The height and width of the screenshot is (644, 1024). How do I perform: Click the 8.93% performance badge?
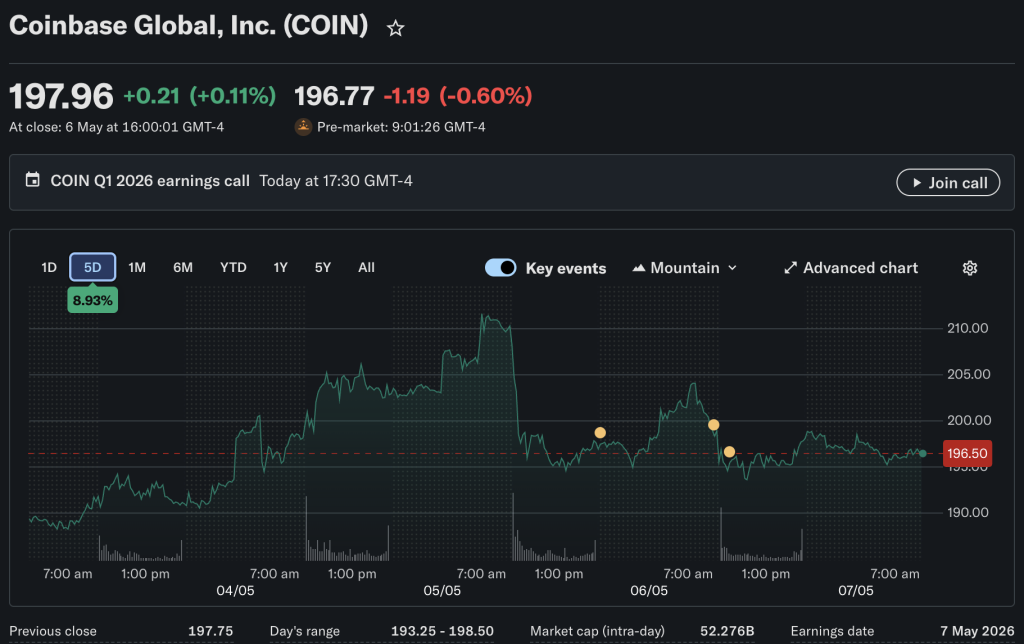pos(93,300)
